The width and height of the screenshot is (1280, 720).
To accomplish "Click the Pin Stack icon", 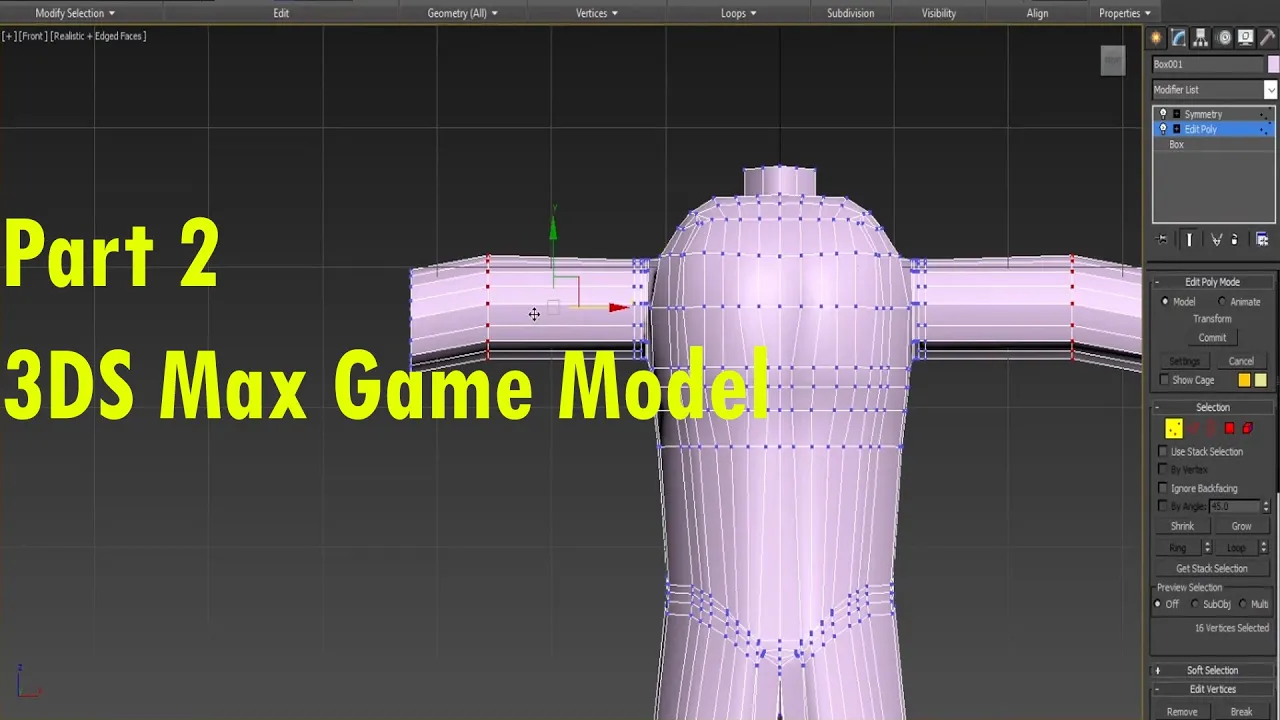I will [x=1162, y=240].
